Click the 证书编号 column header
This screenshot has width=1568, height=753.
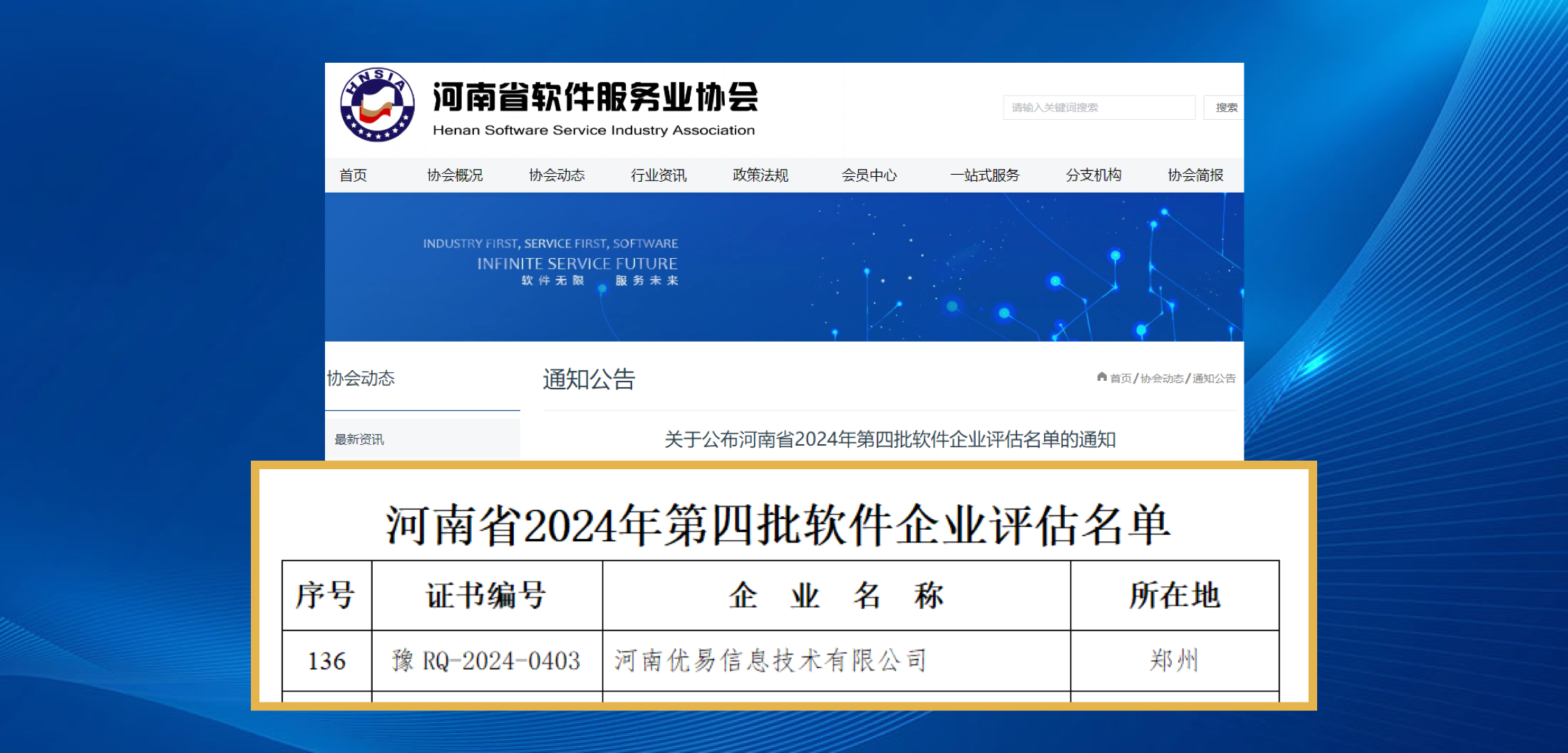487,595
